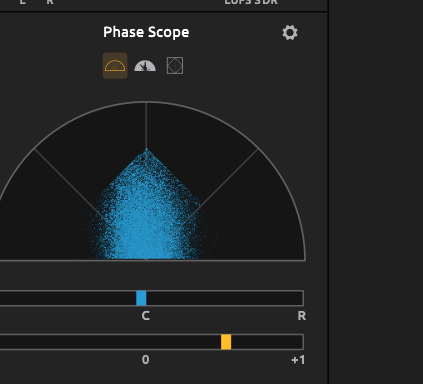Open Phase Scope settings gear

pyautogui.click(x=290, y=33)
